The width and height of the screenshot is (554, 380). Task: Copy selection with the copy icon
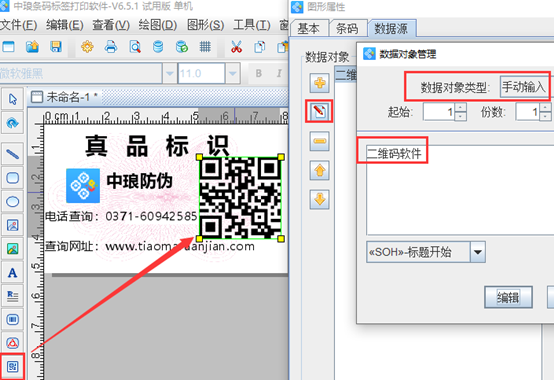pos(260,47)
